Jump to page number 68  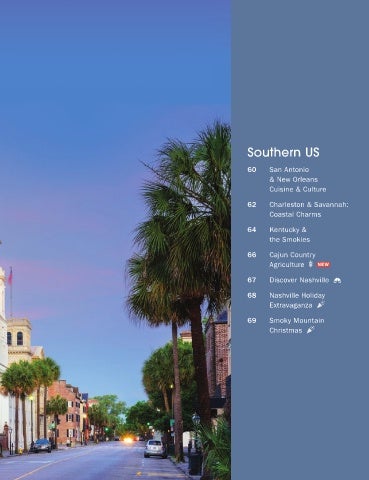(x=252, y=295)
